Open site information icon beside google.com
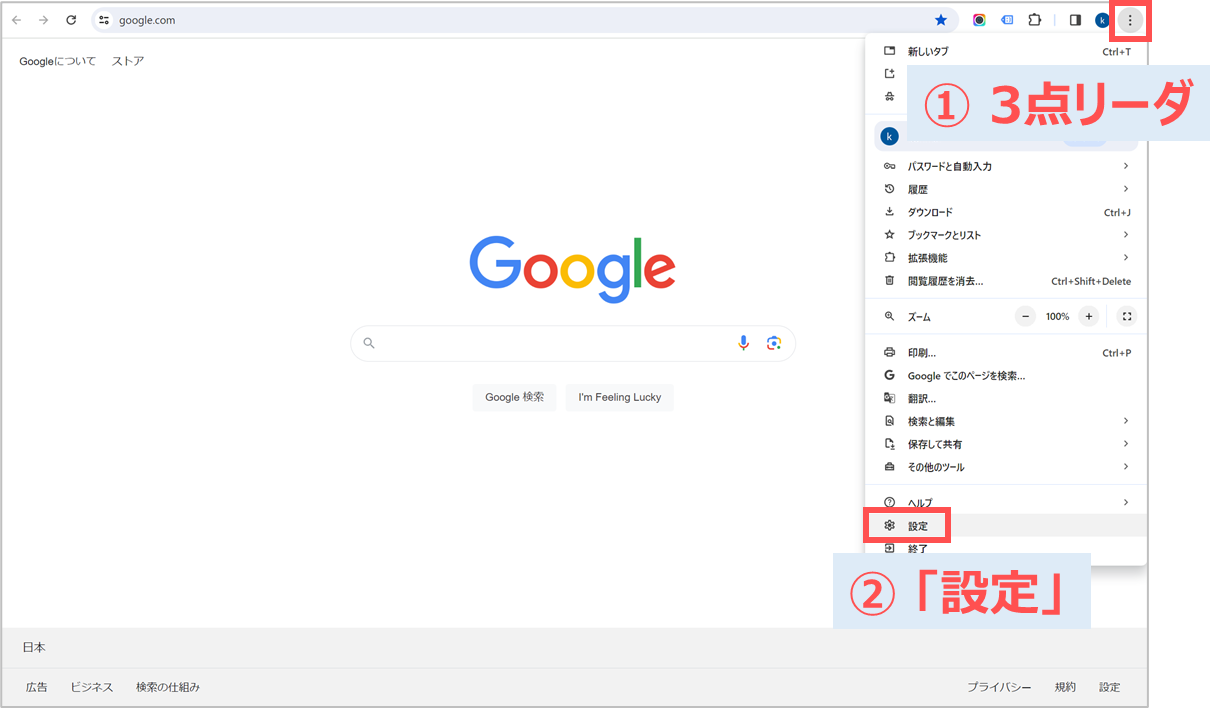The height and width of the screenshot is (708, 1224). point(103,20)
